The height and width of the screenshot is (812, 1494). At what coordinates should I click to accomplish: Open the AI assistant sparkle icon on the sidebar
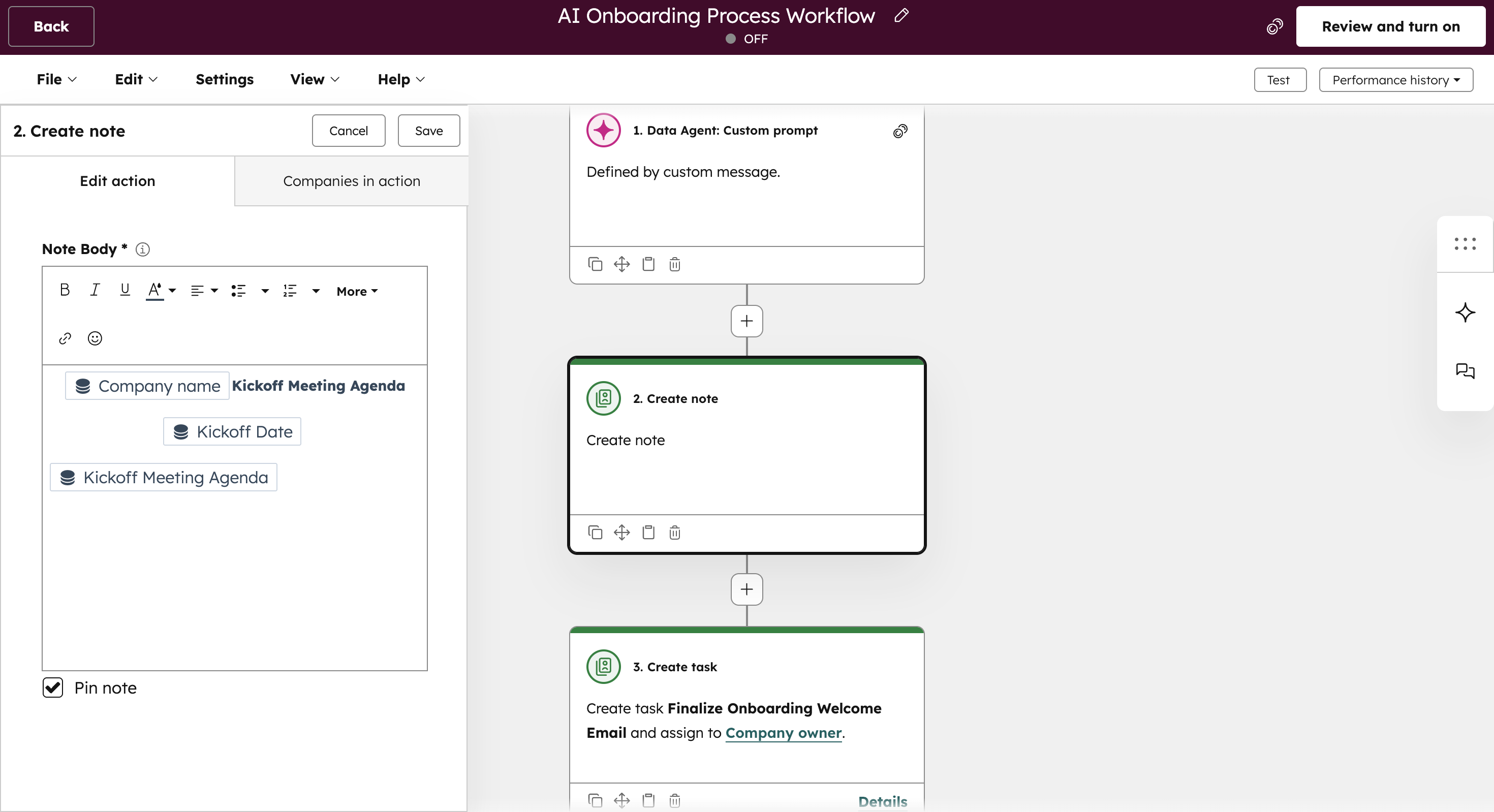click(x=1465, y=313)
